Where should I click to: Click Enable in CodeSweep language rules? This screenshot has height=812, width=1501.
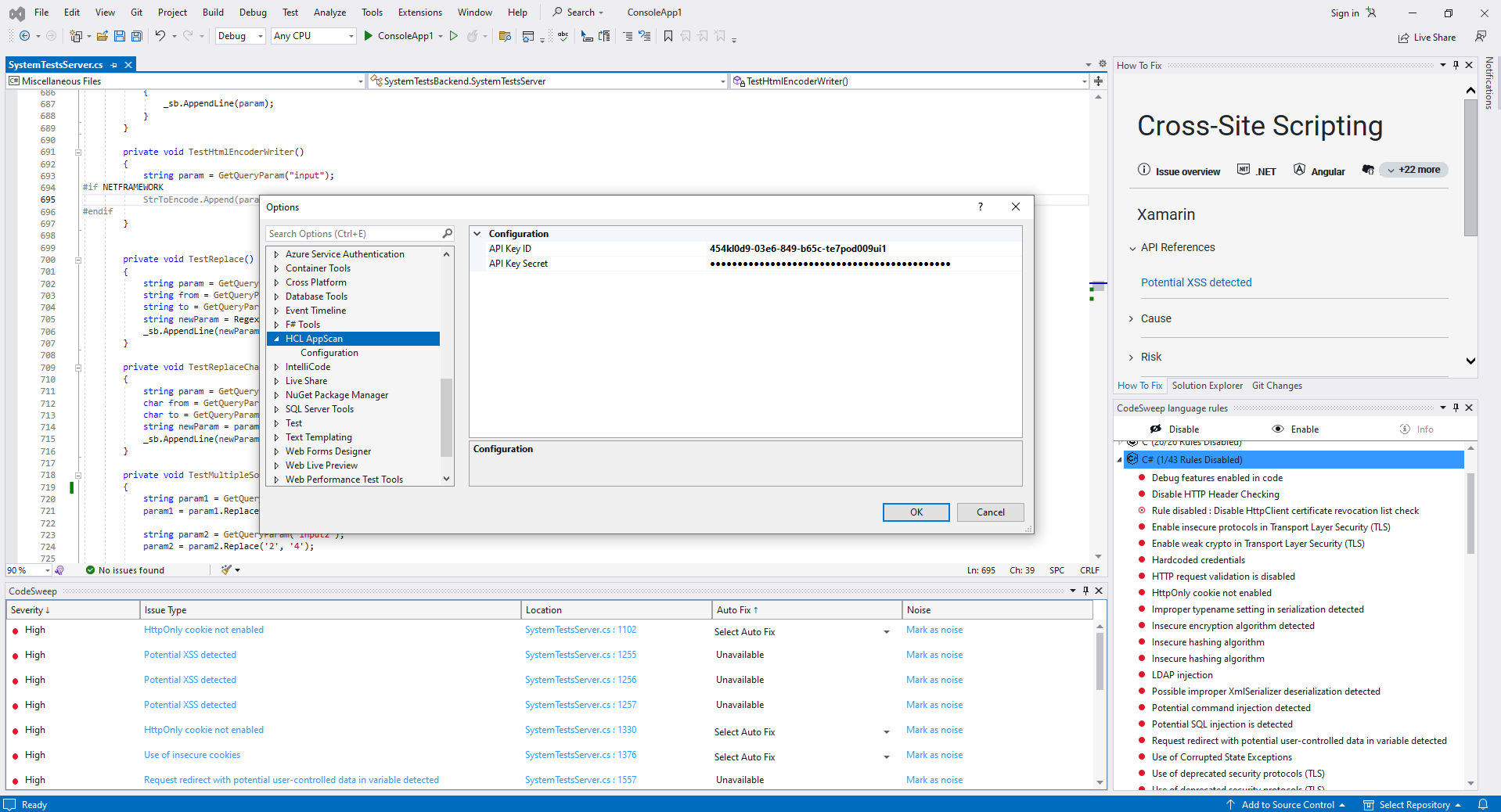click(x=1296, y=429)
